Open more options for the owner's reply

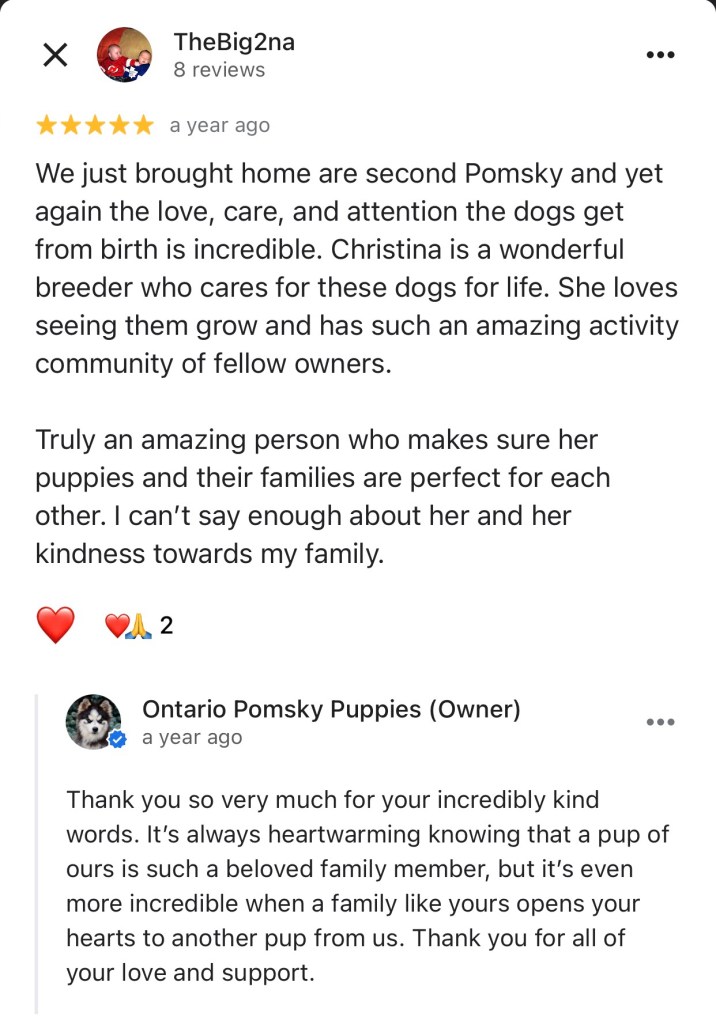pyautogui.click(x=661, y=722)
